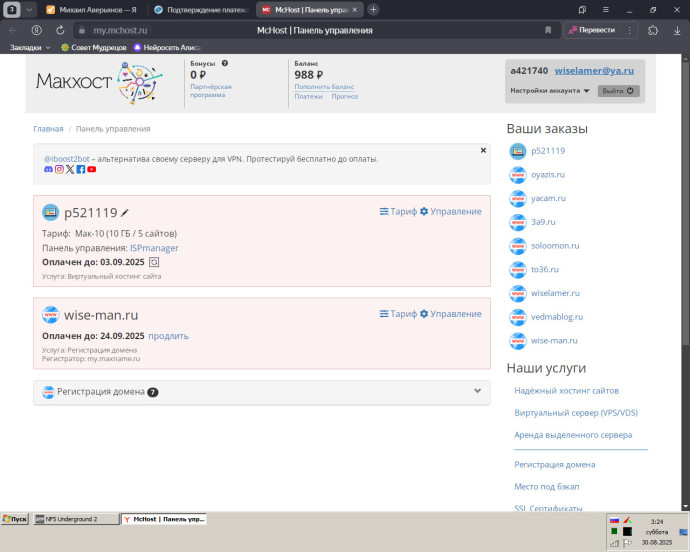Select p521119 in Ваши заказы list
The height and width of the screenshot is (552, 690).
[548, 151]
